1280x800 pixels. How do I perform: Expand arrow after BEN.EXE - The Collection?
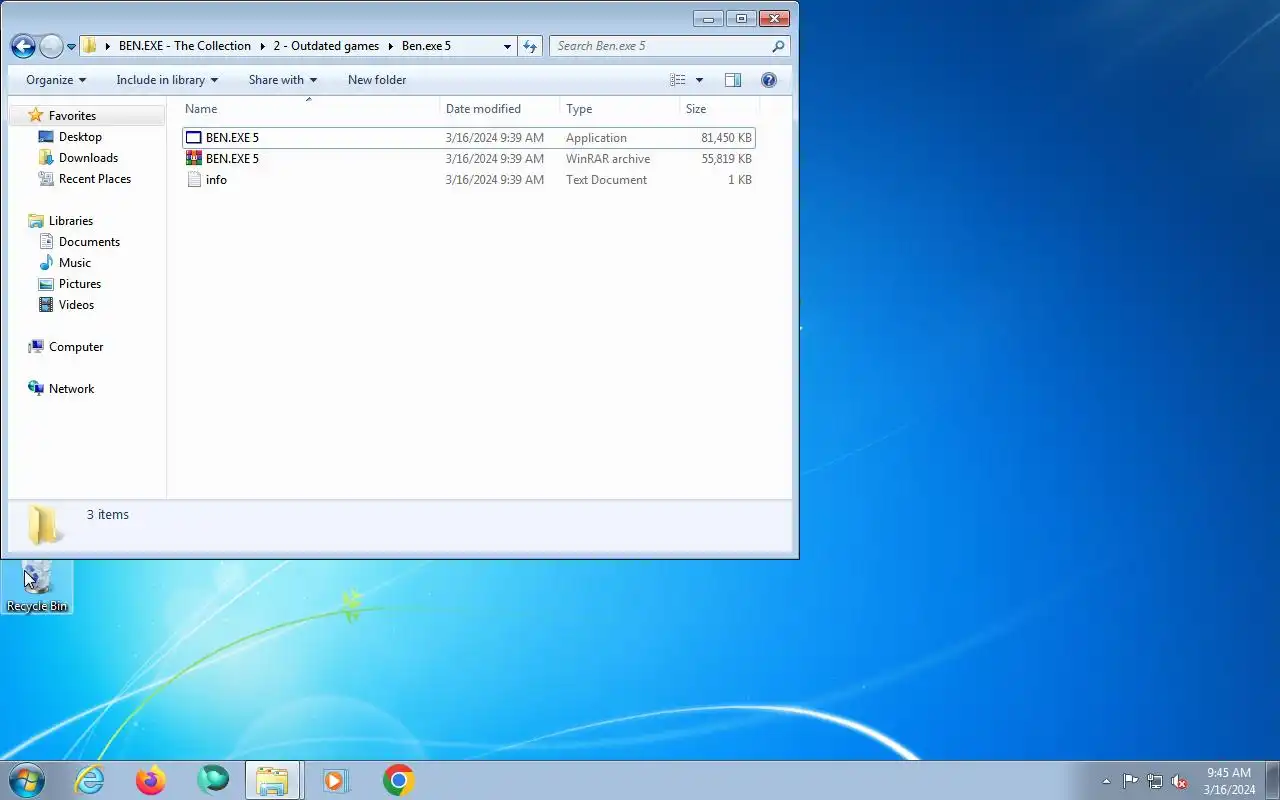click(x=263, y=46)
